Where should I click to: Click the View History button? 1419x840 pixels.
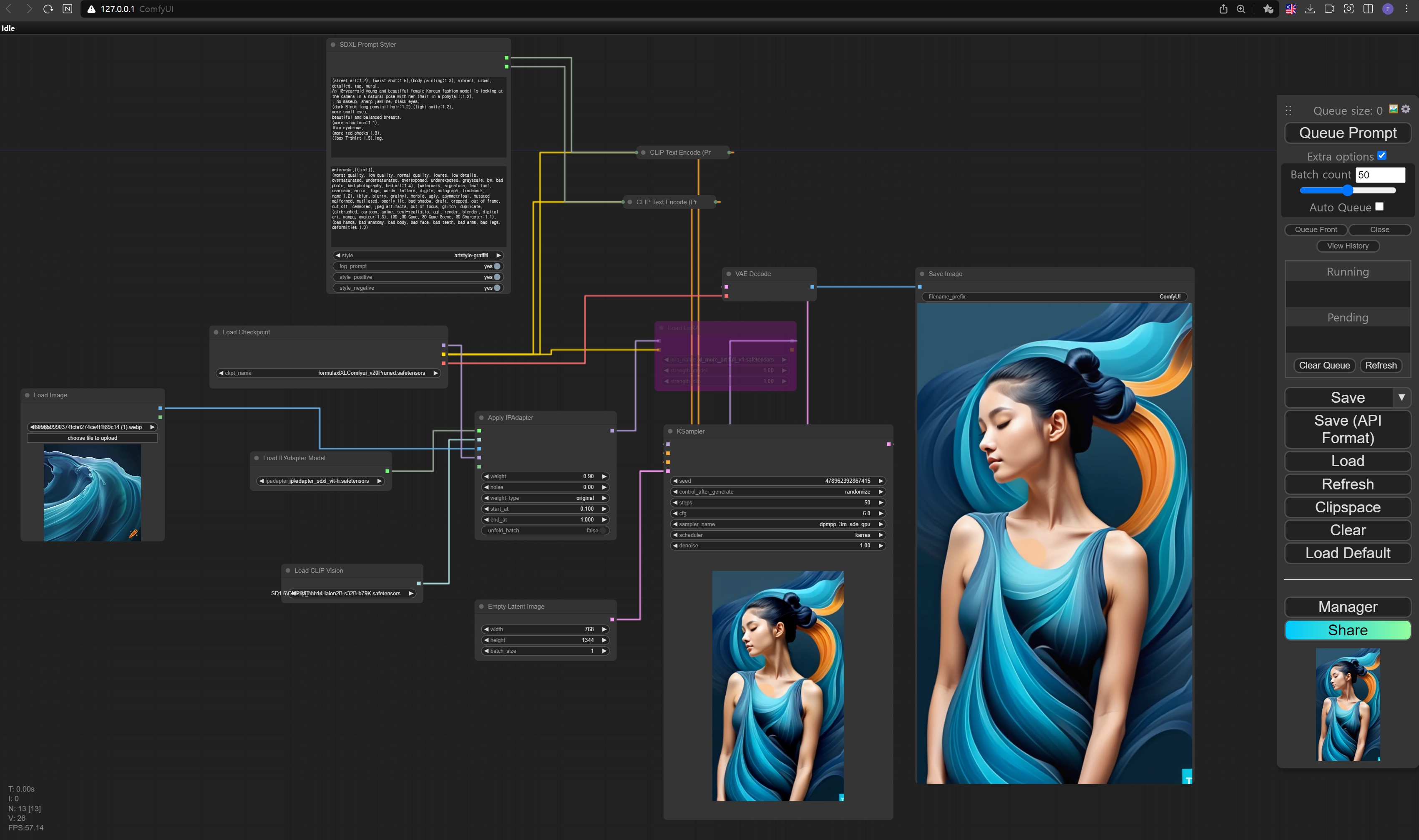pos(1347,246)
